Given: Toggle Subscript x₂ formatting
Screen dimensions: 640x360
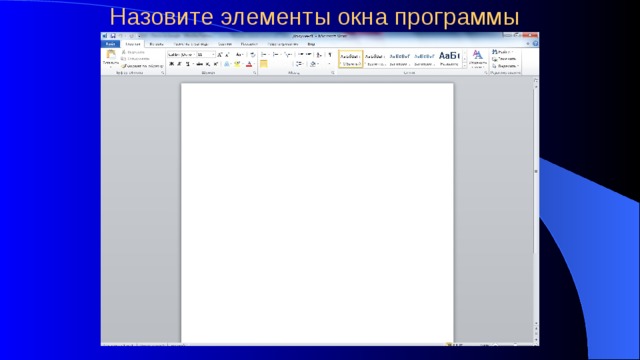Looking at the screenshot, I should (x=208, y=64).
